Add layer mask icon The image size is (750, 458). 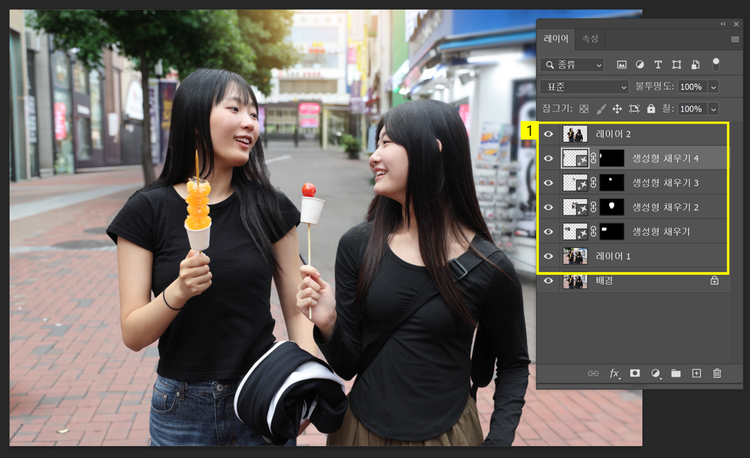coord(635,373)
